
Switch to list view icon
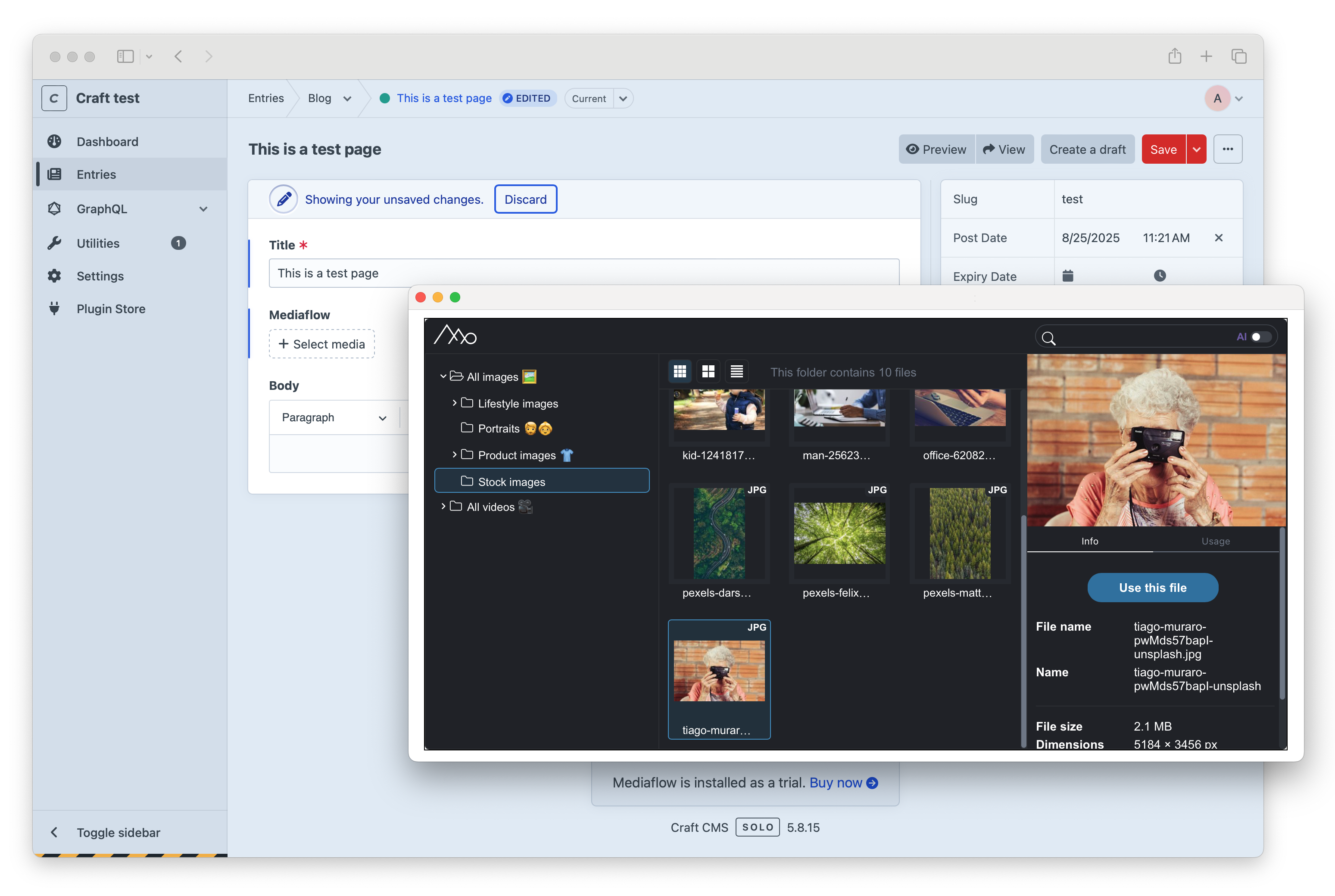pos(736,372)
